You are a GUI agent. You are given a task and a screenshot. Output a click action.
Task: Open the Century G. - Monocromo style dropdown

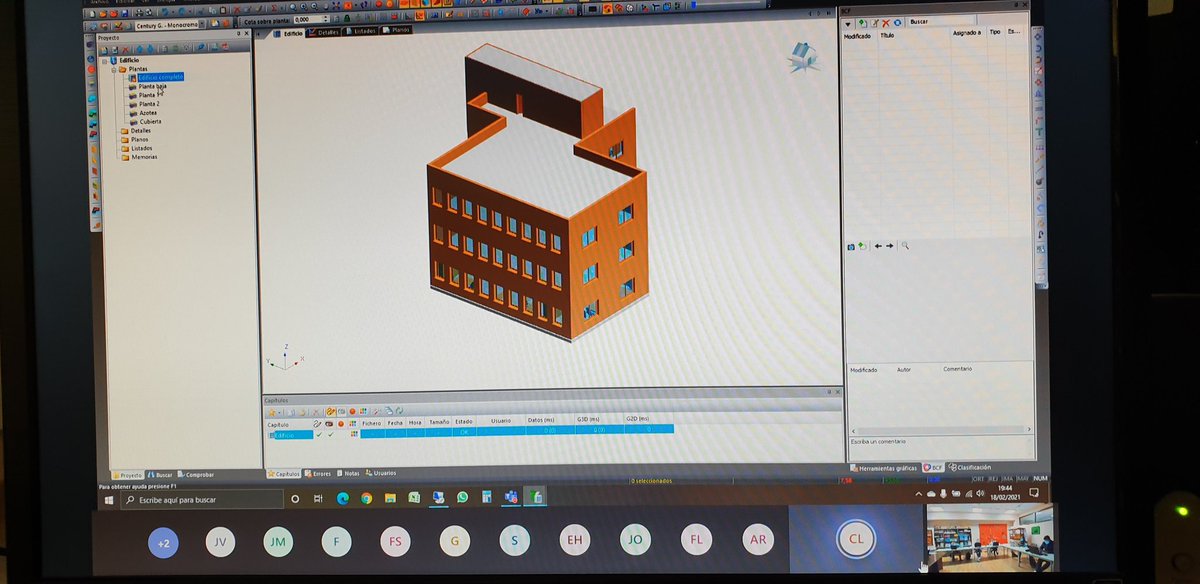pos(201,24)
